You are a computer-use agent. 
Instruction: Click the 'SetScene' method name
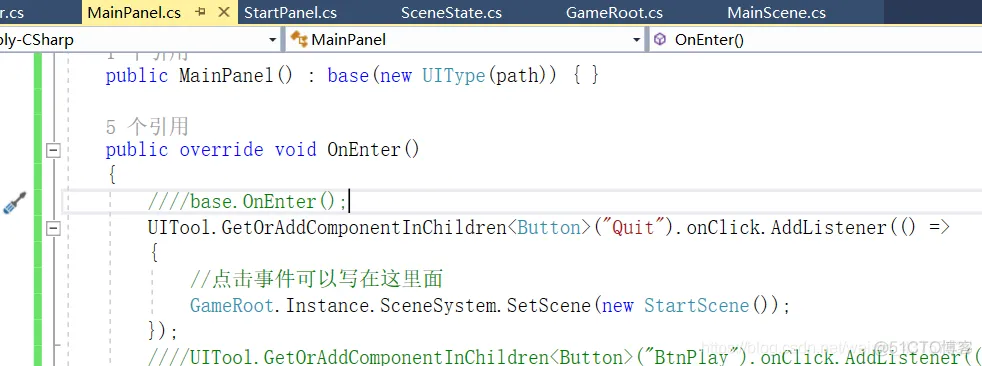coord(549,306)
